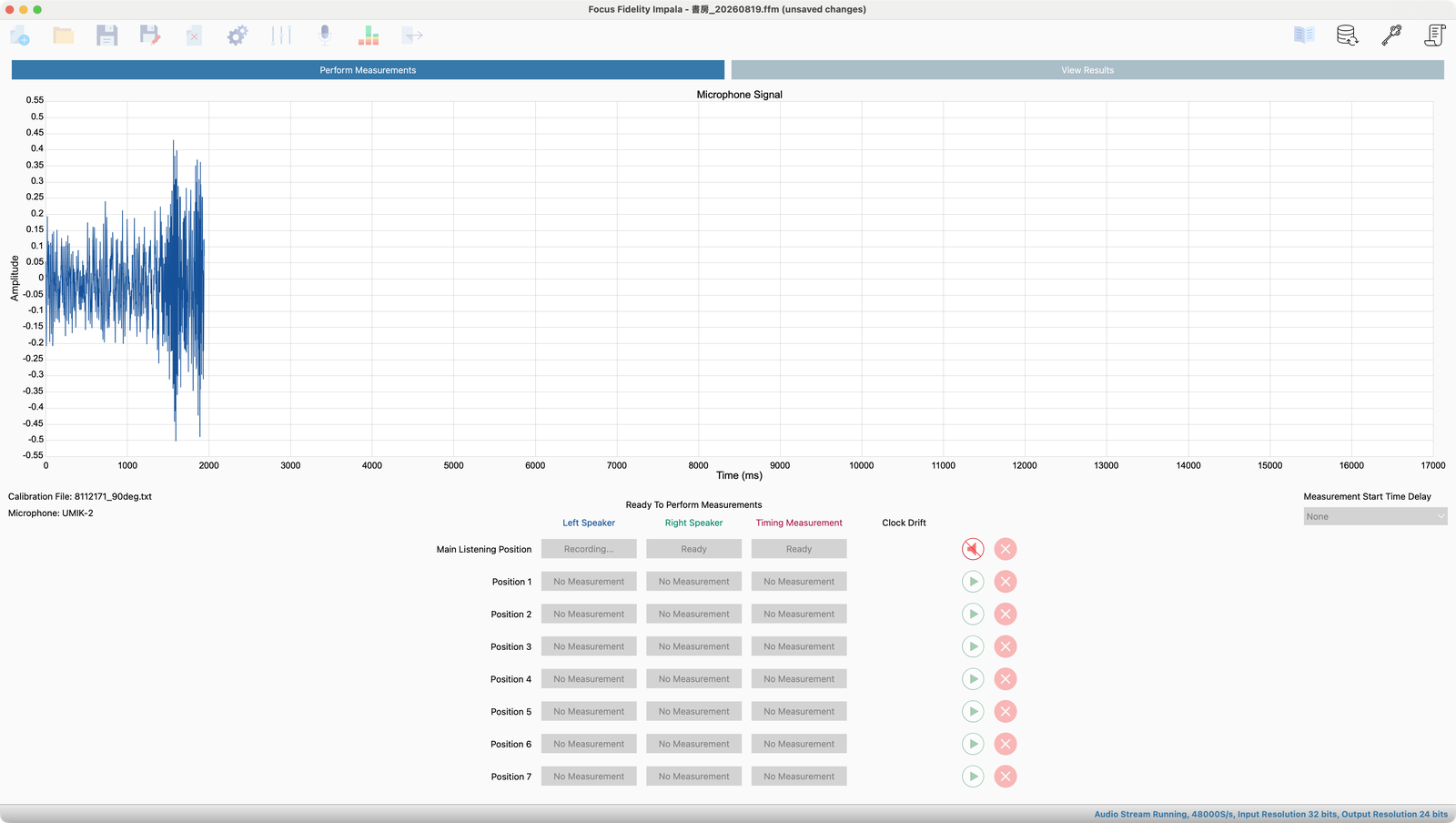Click Position 1 Left Speaker No Measurement field
This screenshot has height=823, width=1456.
click(x=589, y=582)
